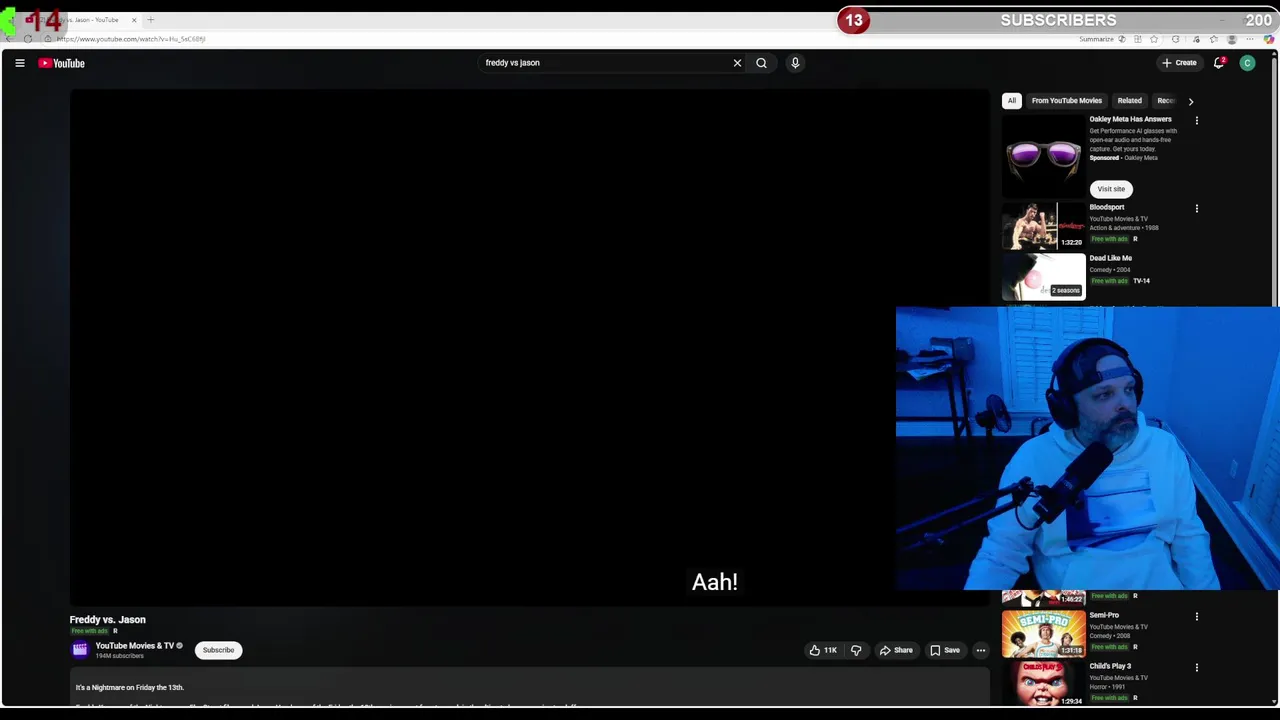Click Visit site on Oakley ad

coord(1111,188)
